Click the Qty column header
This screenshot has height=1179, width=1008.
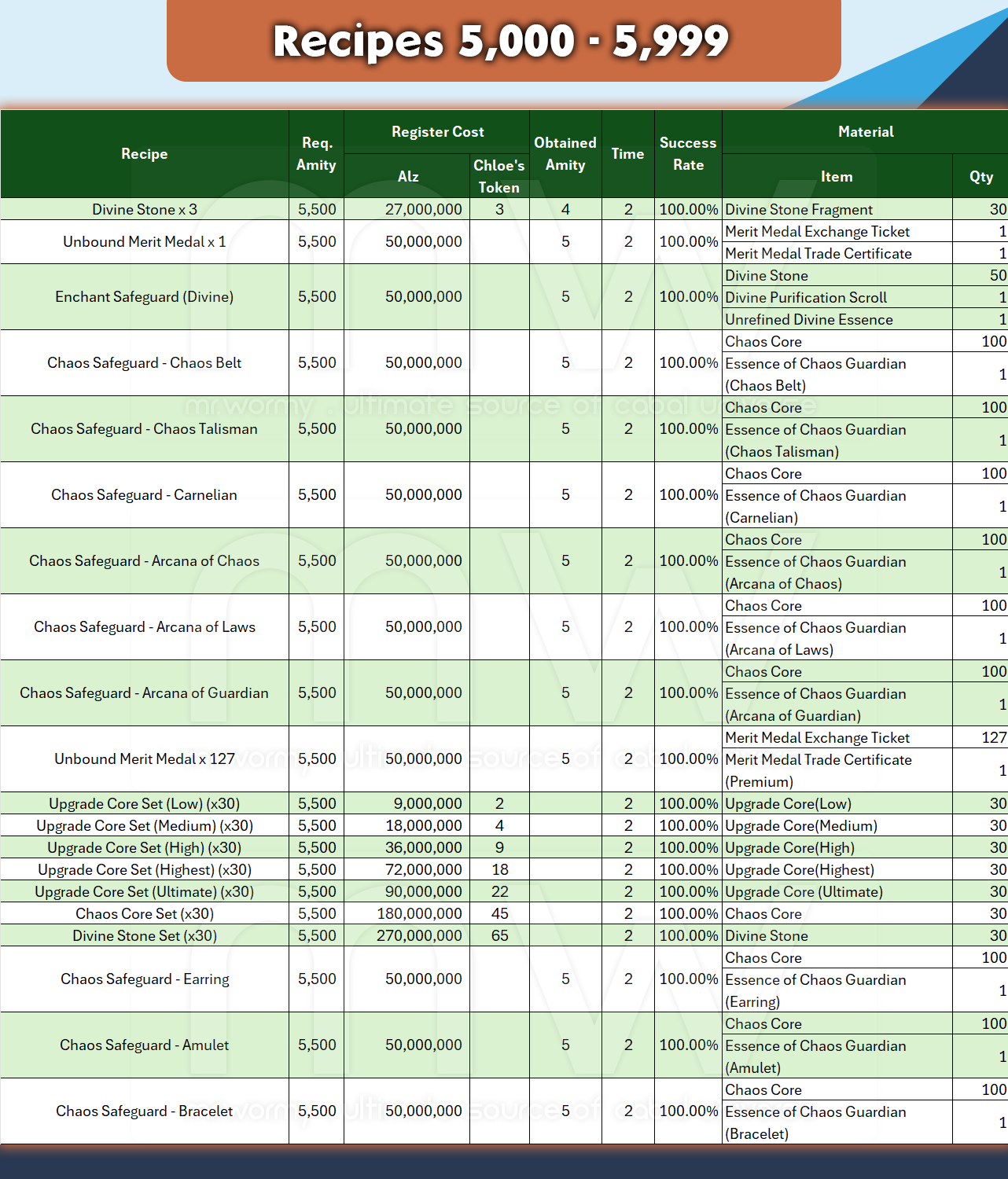click(980, 177)
